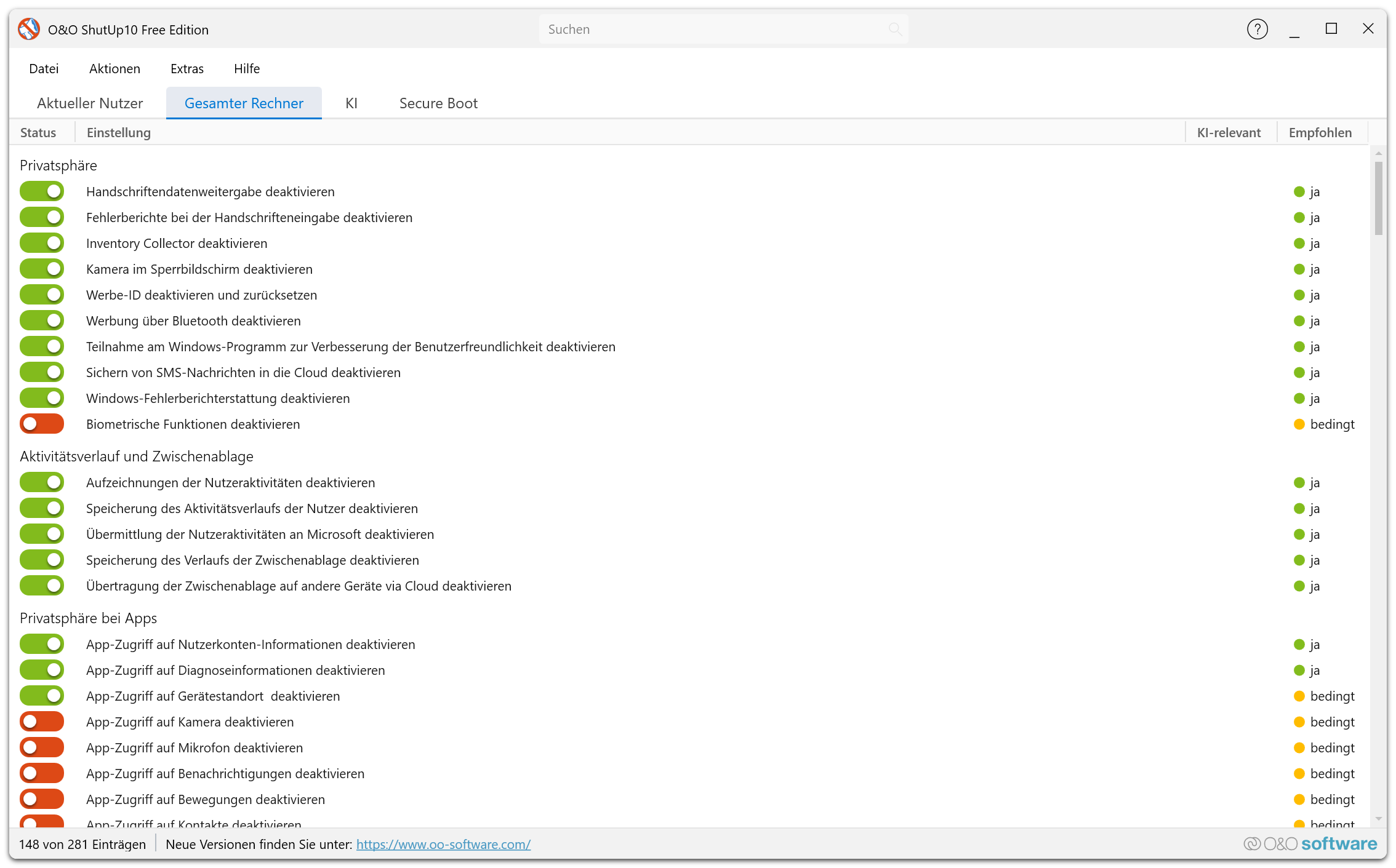The width and height of the screenshot is (1396, 868).
Task: Select Speicherung des Aktivitätsverlaufs der Nutzer text
Action: [252, 509]
